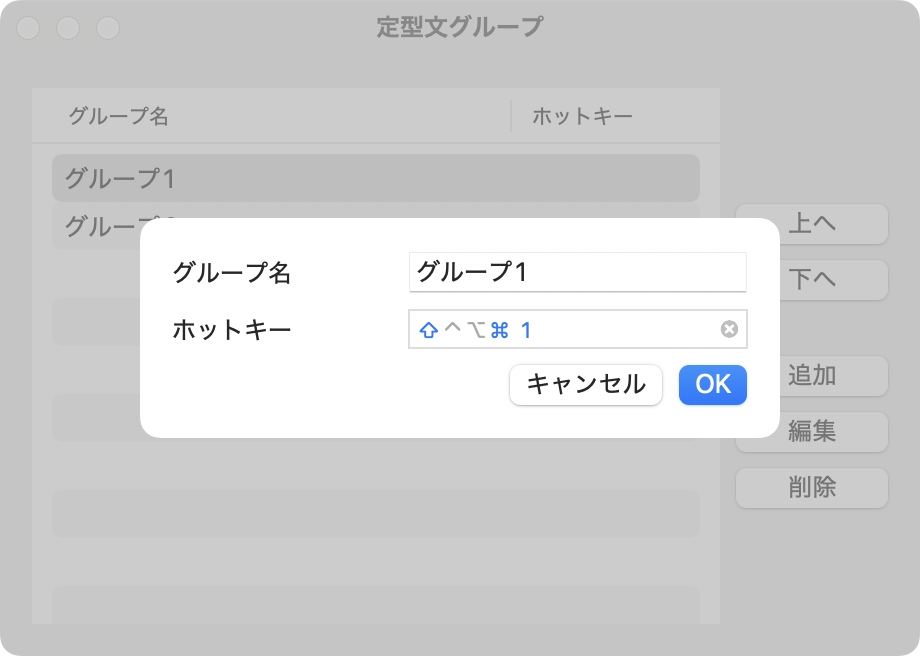Click the OK button

pyautogui.click(x=713, y=385)
